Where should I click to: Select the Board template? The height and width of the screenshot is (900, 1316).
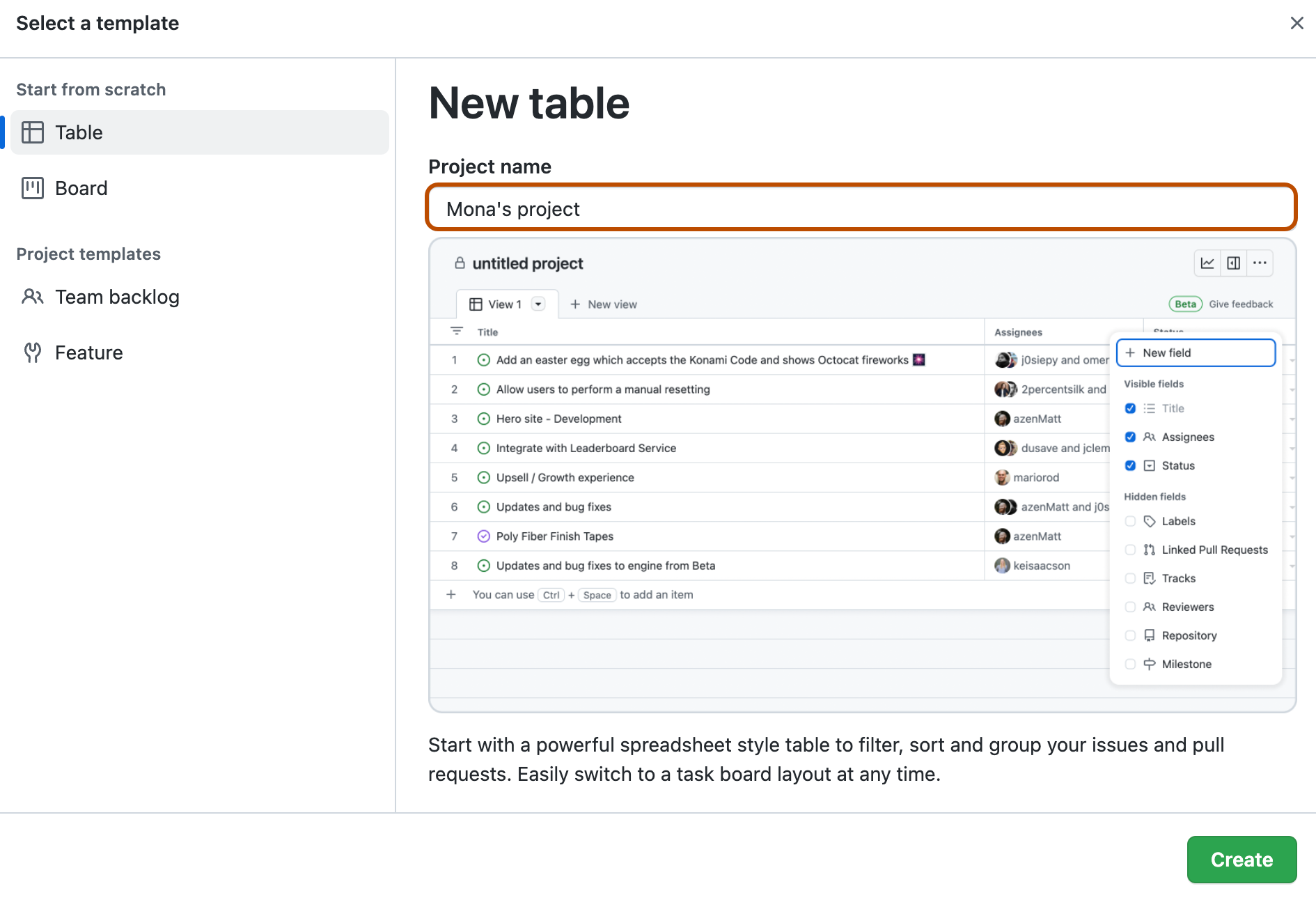pos(200,188)
